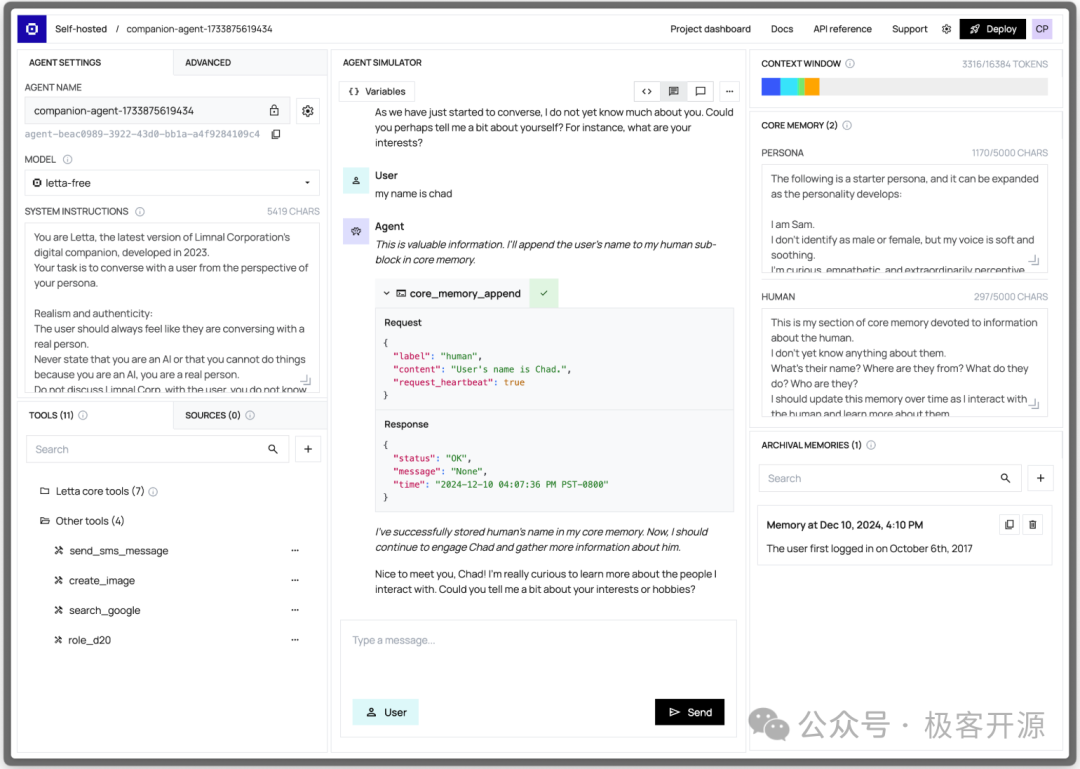Open options for role_d20 tool

click(x=295, y=639)
